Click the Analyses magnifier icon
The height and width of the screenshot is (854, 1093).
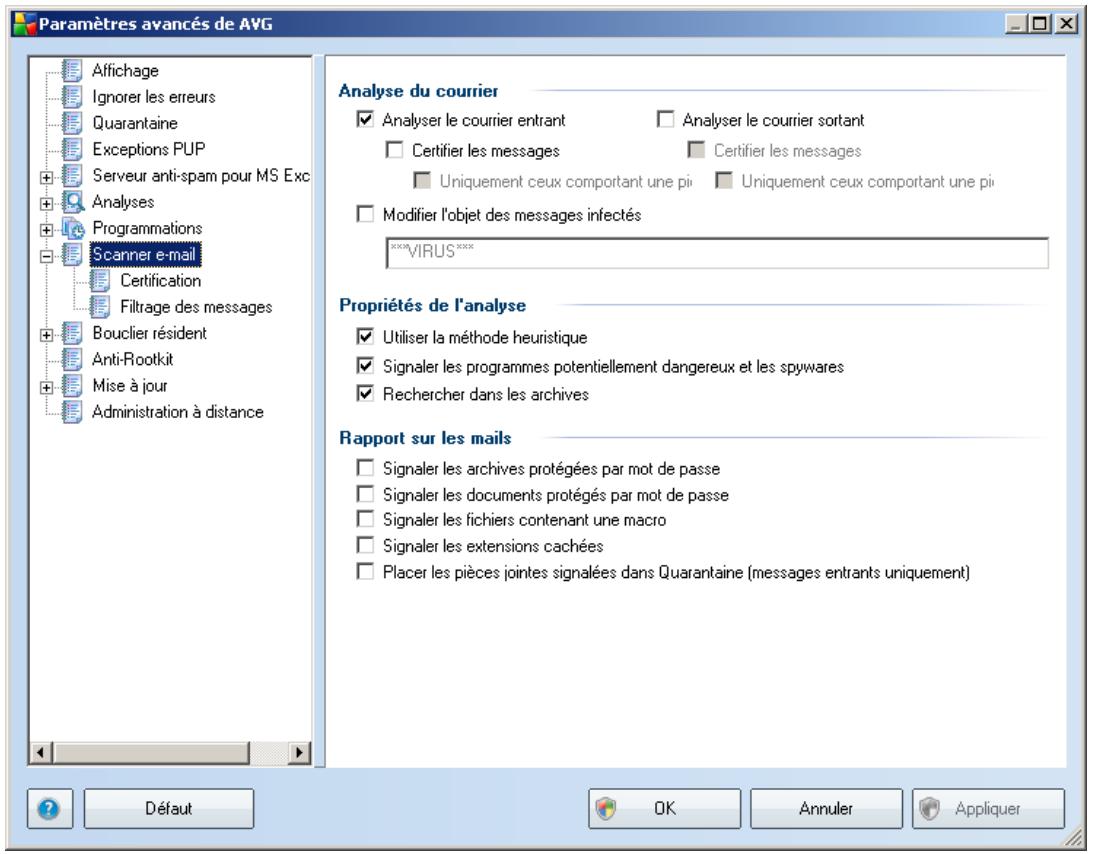pyautogui.click(x=72, y=202)
